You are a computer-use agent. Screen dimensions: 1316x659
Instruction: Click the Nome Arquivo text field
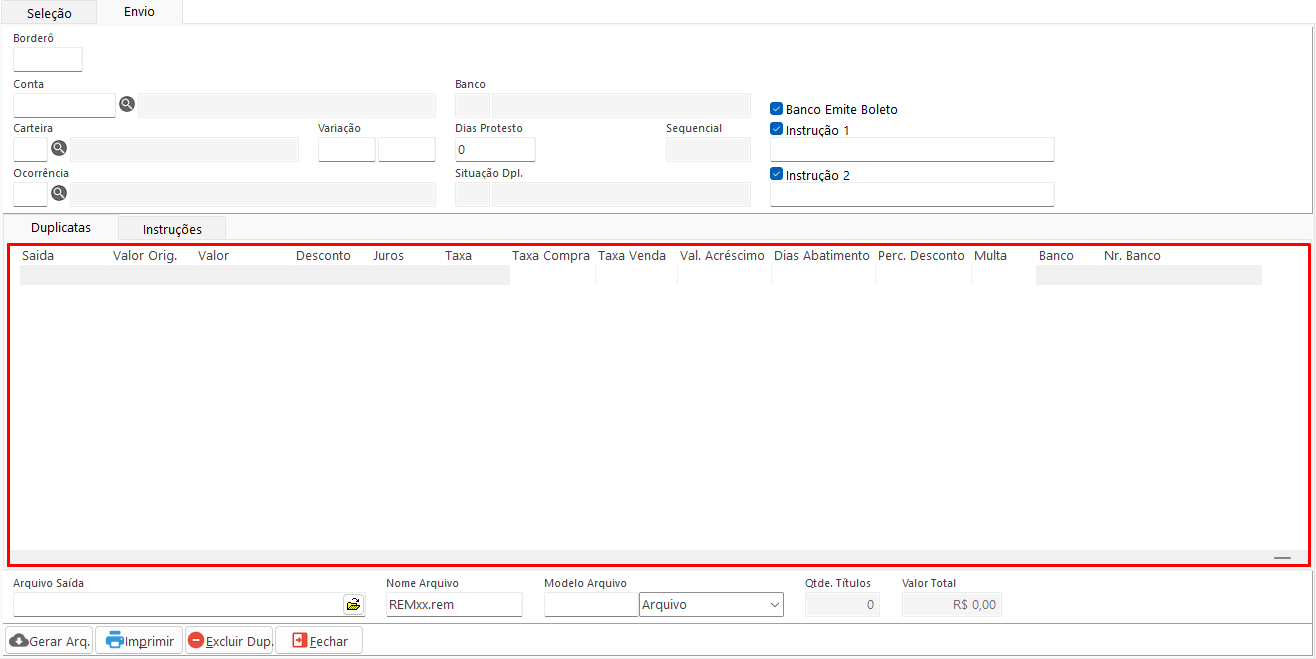[454, 604]
